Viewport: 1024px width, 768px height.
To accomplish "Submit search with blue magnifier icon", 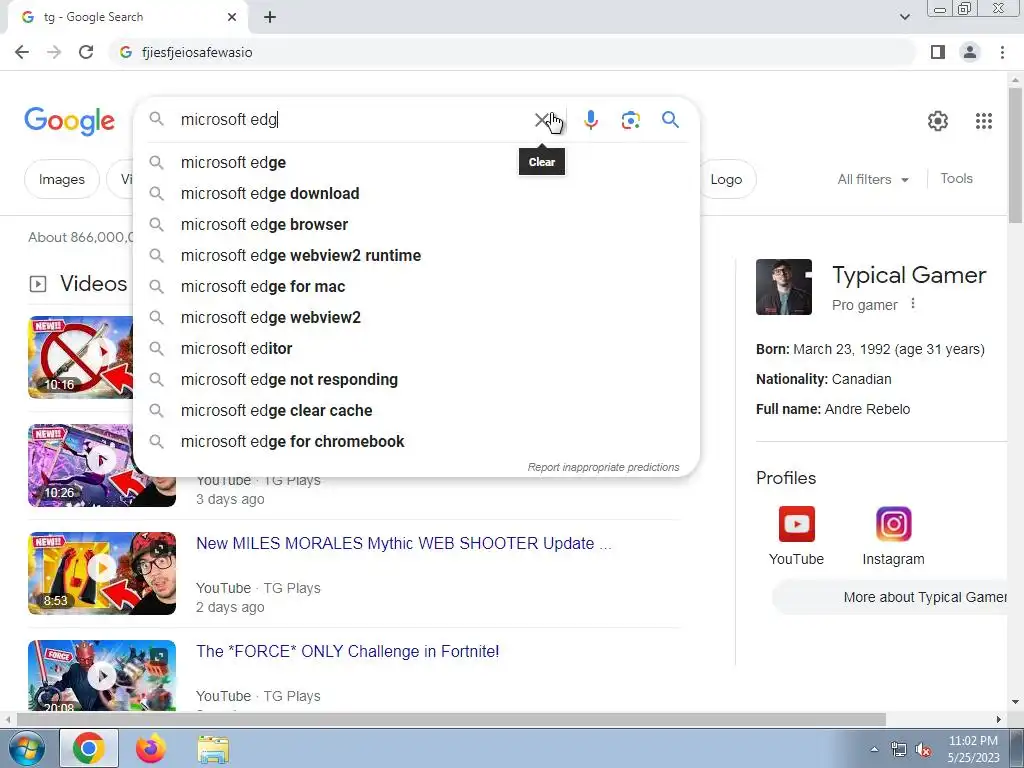I will [x=670, y=120].
